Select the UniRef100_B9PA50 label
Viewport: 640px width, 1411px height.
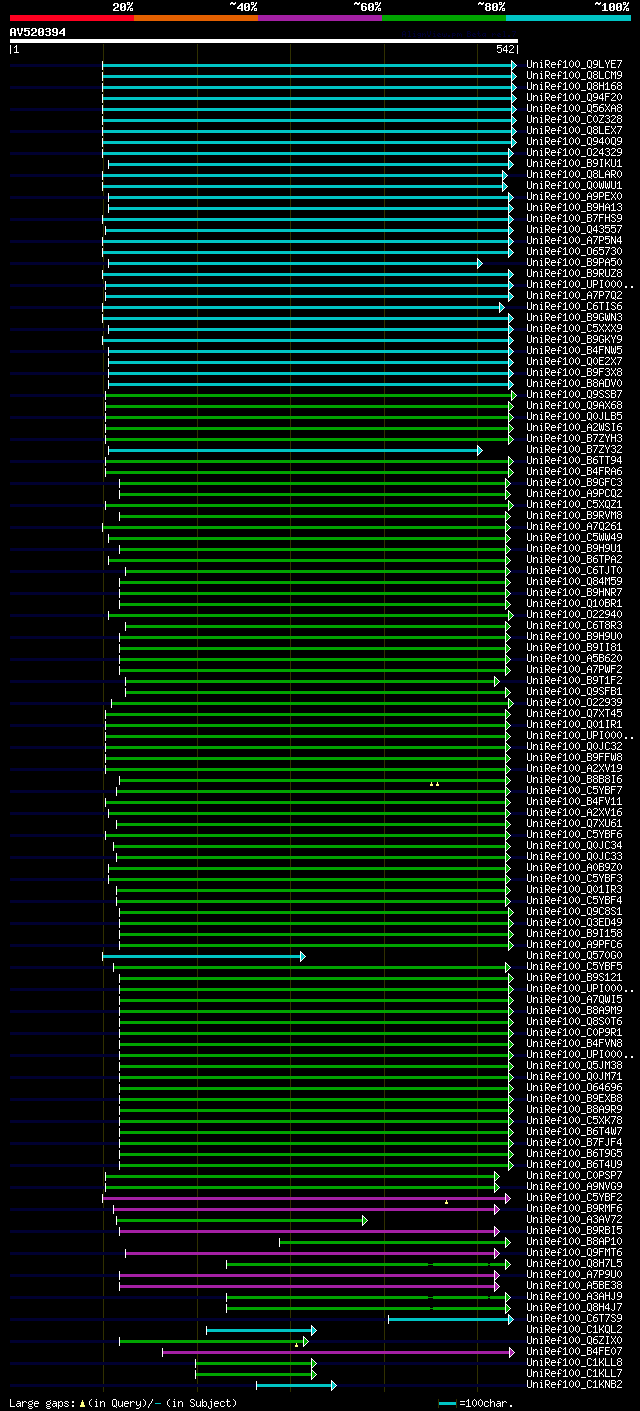point(574,262)
